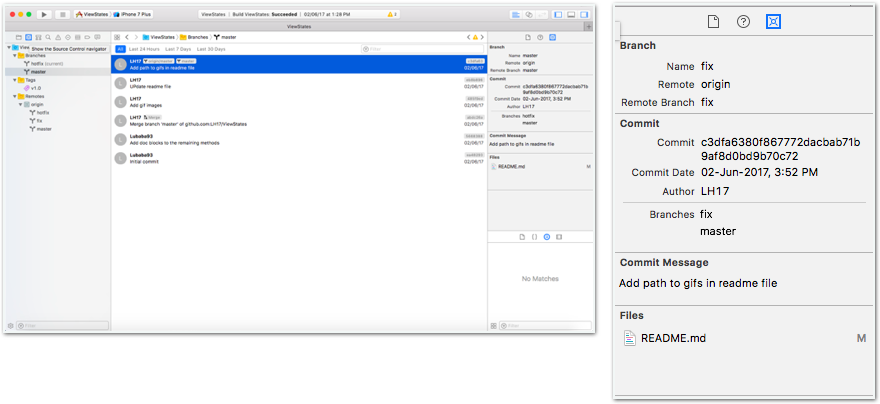Toggle the Utilities pane visibility
Image resolution: width=880 pixels, height=404 pixels.
click(584, 14)
